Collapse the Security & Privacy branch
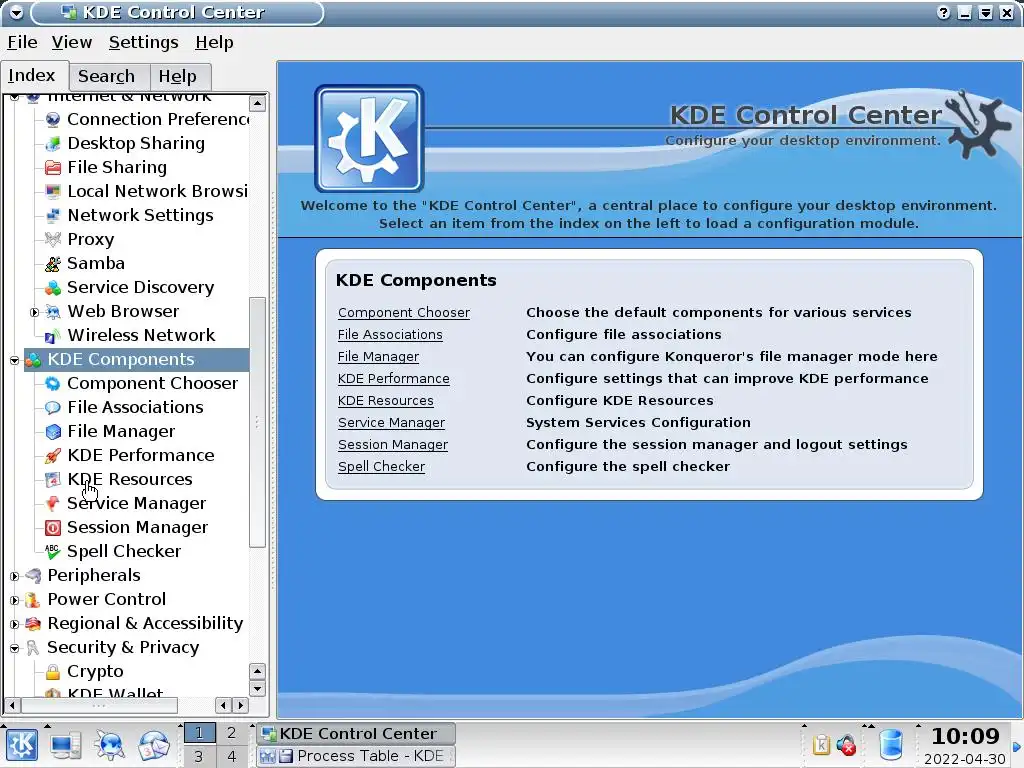Screen dimensions: 1024x768 coord(14,648)
